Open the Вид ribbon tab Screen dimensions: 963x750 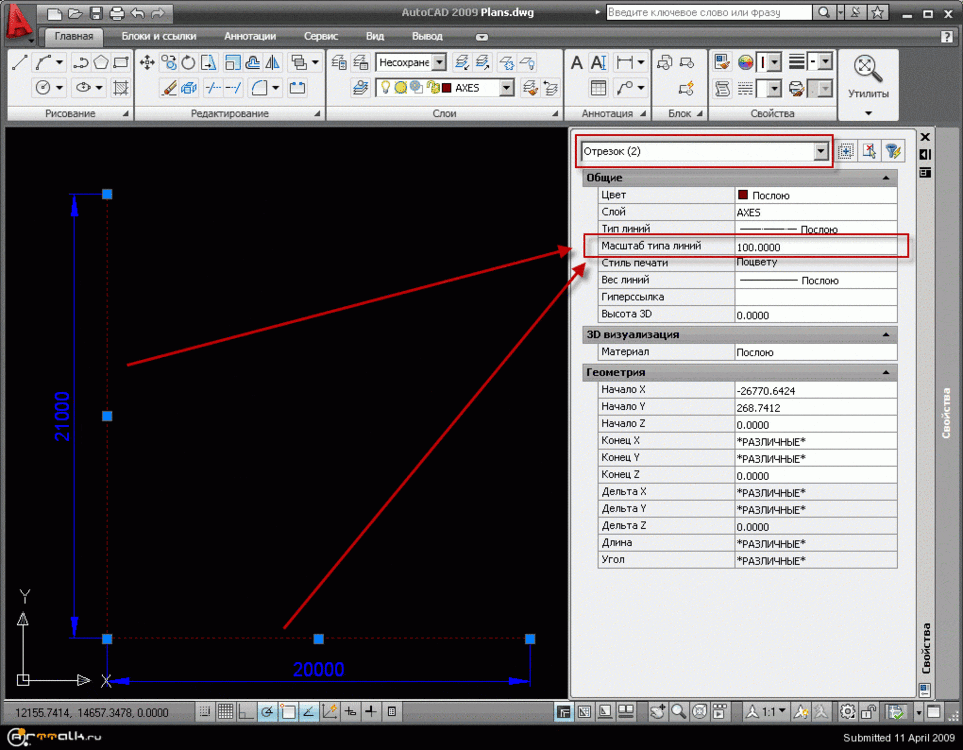375,36
